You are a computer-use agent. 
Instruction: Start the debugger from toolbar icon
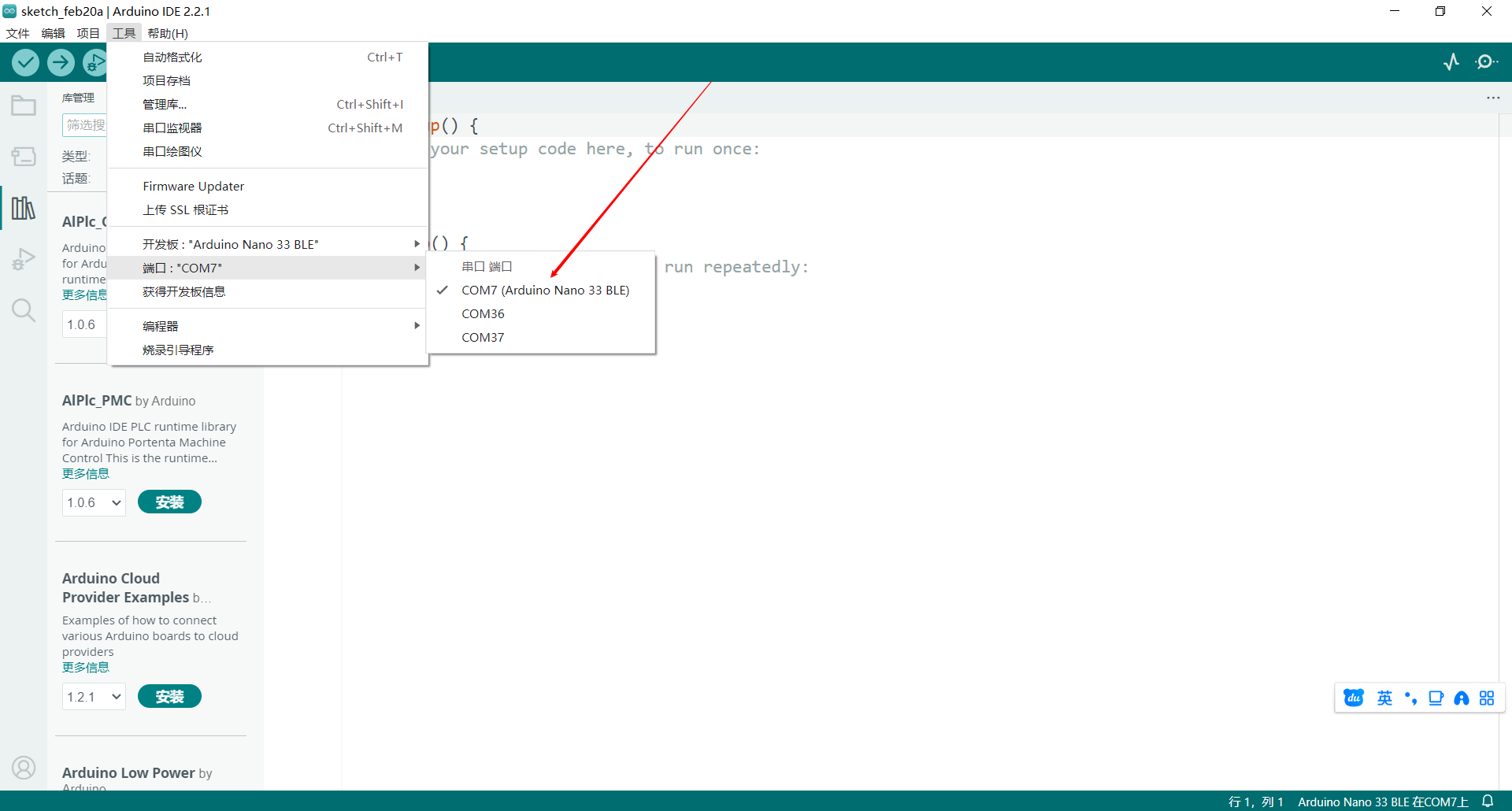tap(94, 62)
